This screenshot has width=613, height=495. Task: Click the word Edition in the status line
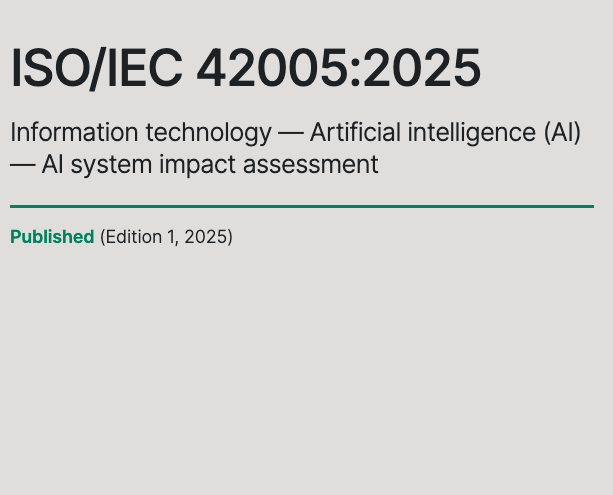[x=133, y=237]
